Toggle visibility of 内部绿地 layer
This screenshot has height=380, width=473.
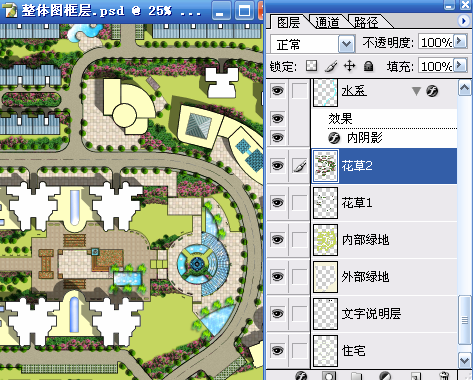click(277, 239)
